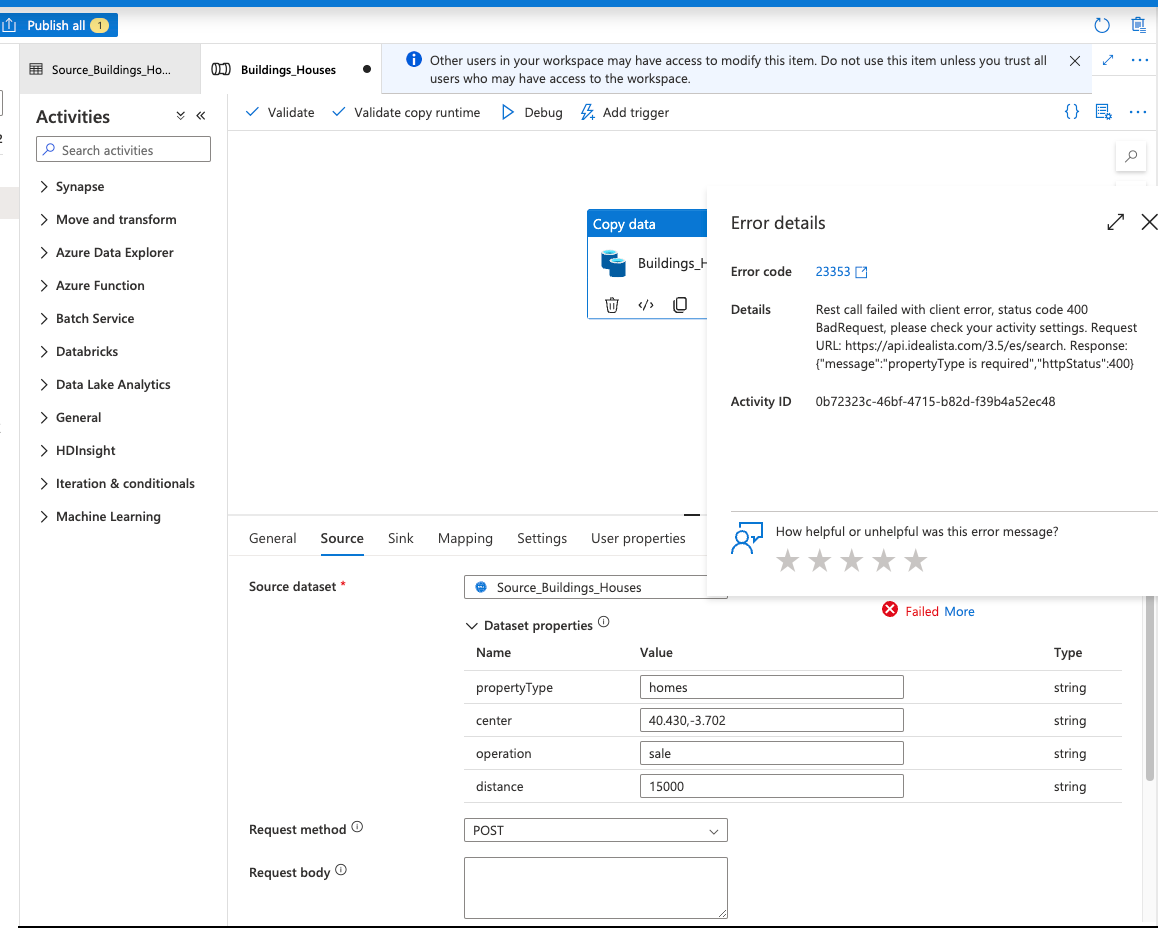Edit operation value field sale
This screenshot has width=1158, height=928.
[771, 753]
